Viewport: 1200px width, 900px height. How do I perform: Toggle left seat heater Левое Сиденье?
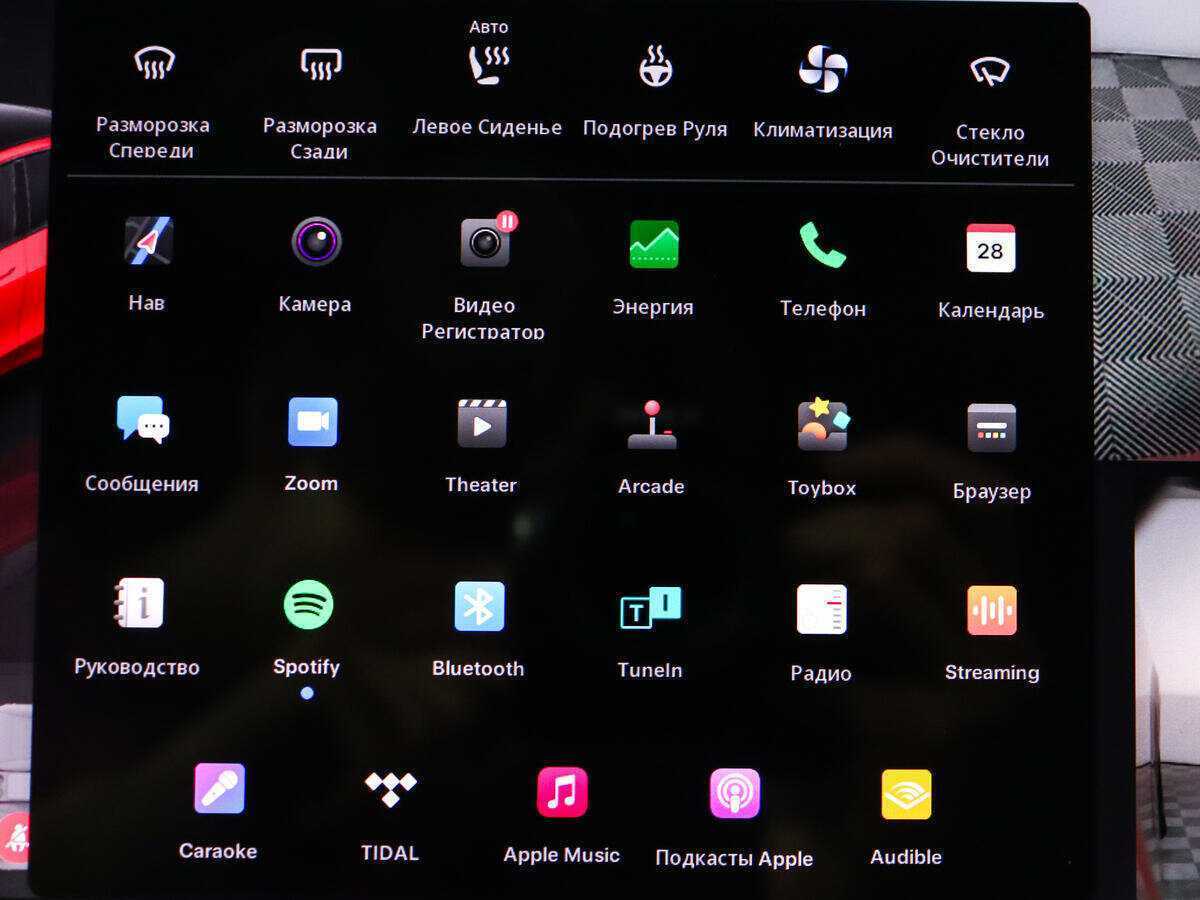488,66
